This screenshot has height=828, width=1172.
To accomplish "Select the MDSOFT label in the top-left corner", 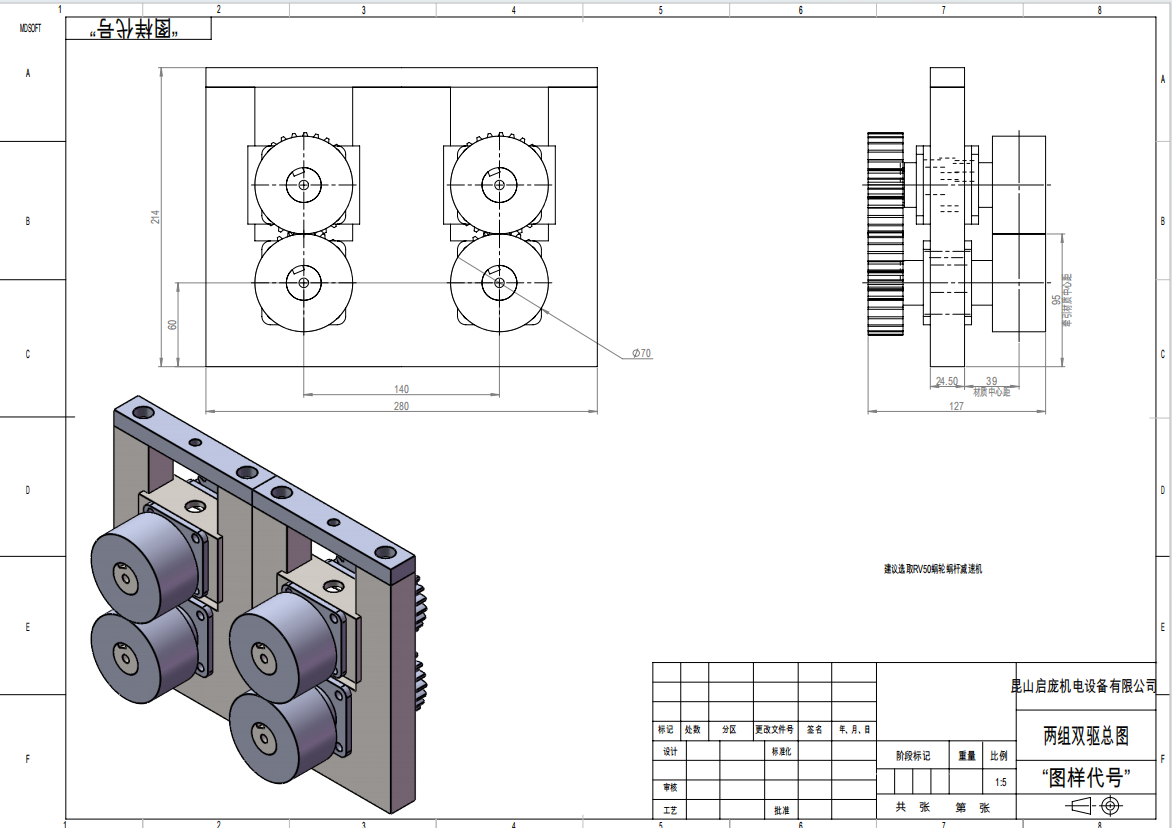I will [x=31, y=29].
